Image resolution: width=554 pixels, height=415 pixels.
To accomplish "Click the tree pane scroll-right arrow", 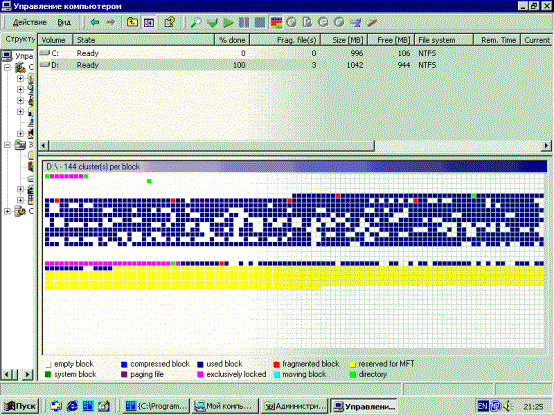I will (x=28, y=374).
